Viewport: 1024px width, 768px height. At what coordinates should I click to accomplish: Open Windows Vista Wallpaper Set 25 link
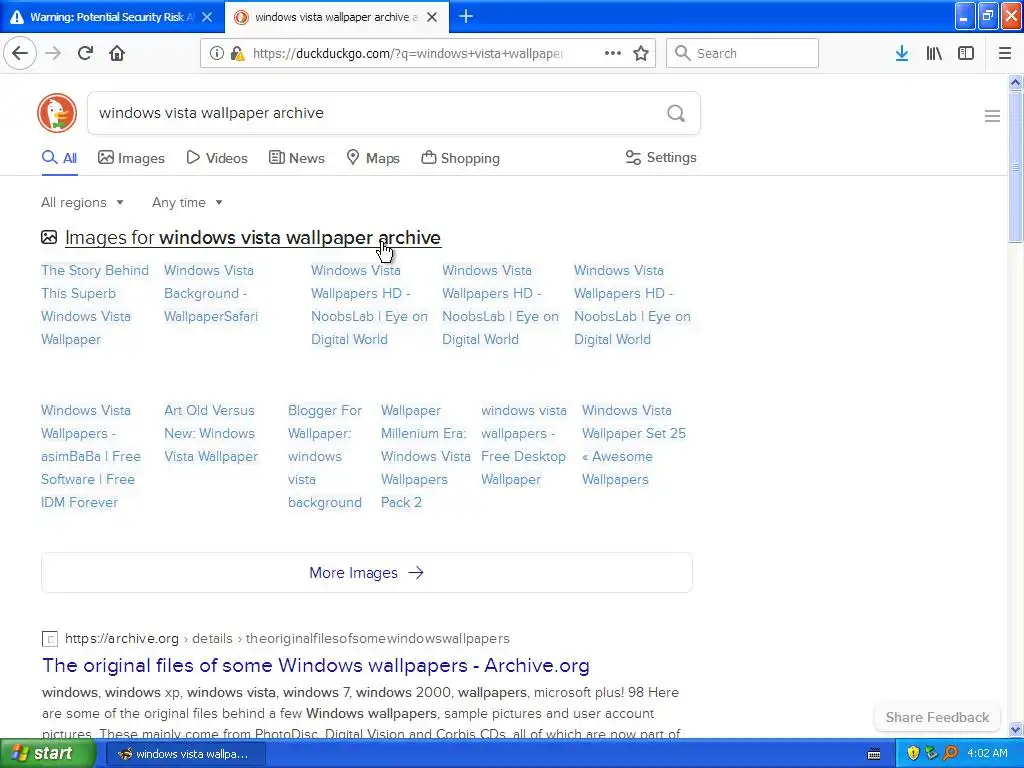click(x=633, y=445)
